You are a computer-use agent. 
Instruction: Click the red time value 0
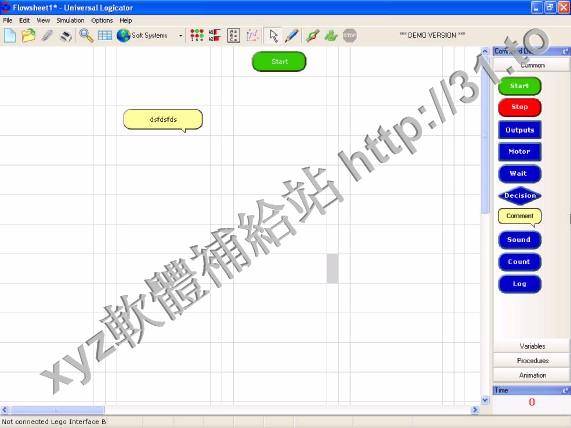click(531, 402)
